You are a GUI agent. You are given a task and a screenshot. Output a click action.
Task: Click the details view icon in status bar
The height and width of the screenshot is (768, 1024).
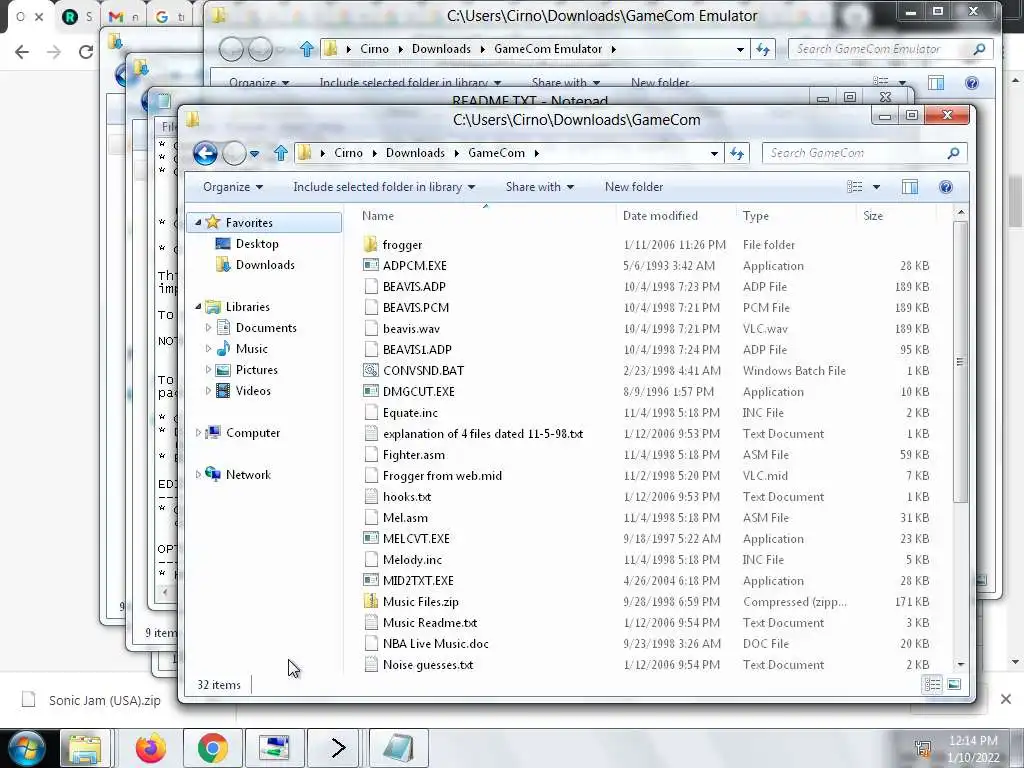coord(932,684)
